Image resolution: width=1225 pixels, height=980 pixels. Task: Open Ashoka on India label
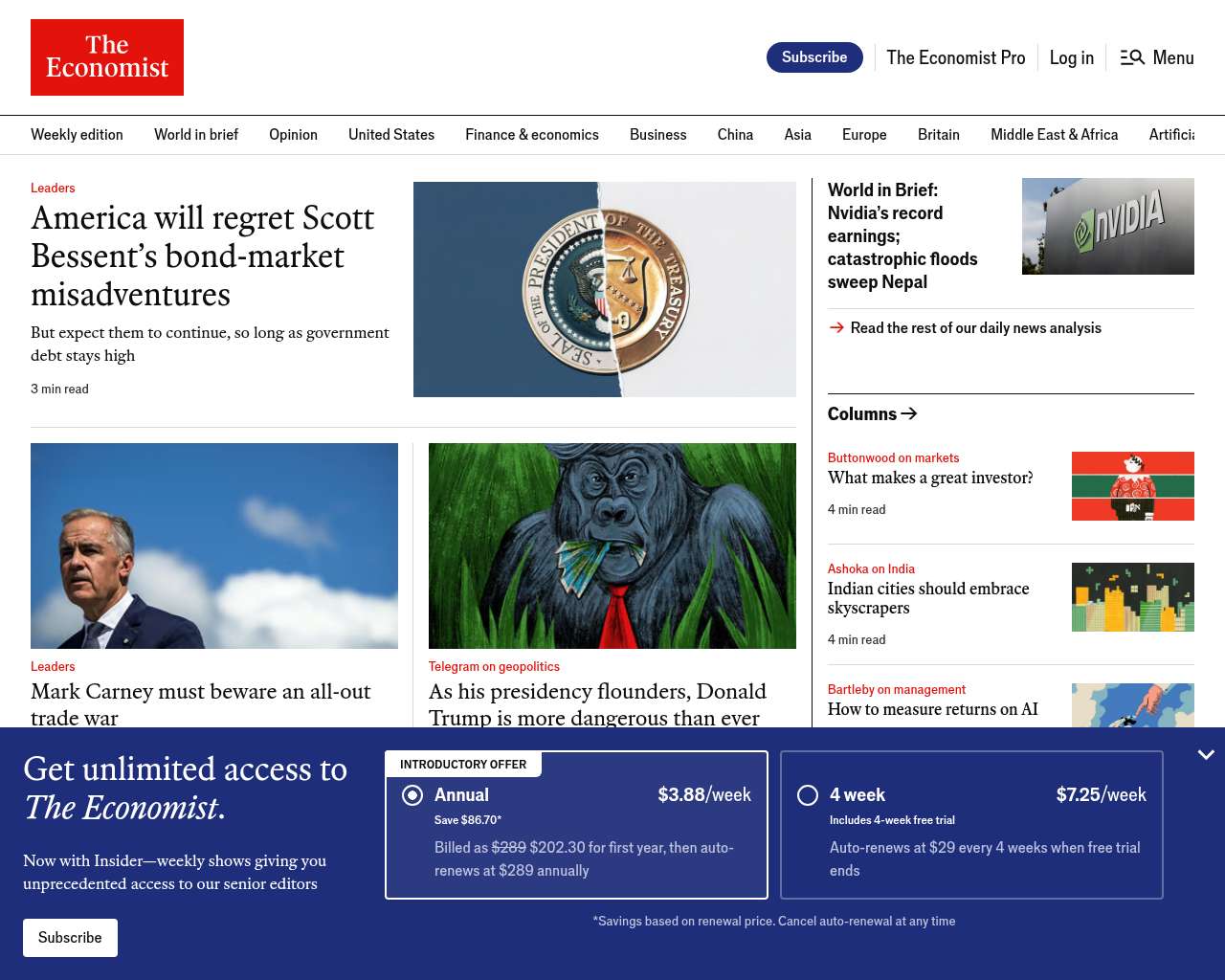click(871, 568)
